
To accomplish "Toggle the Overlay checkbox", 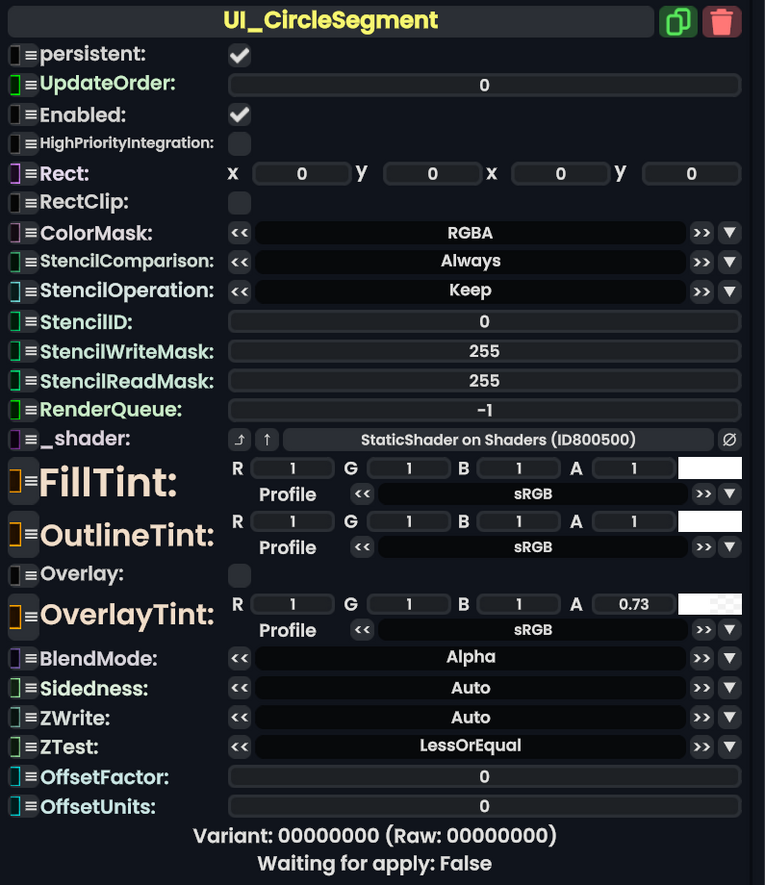I will (x=240, y=575).
